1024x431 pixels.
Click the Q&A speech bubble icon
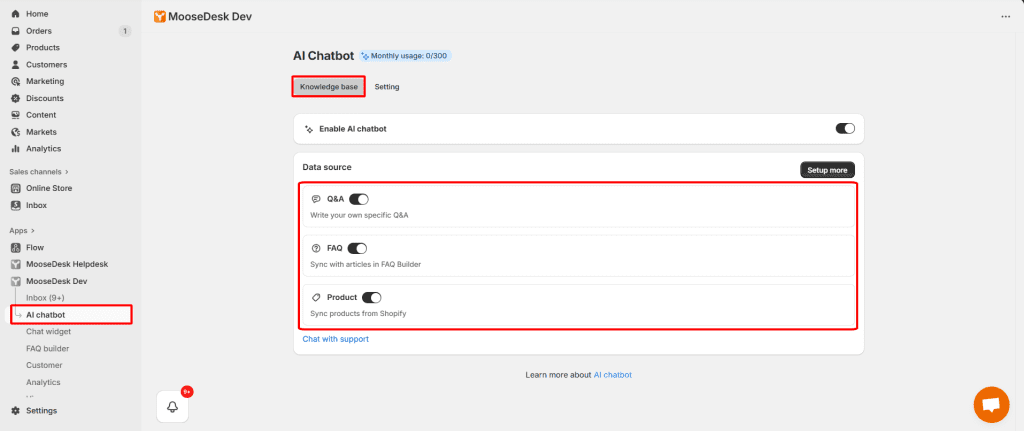coord(316,199)
